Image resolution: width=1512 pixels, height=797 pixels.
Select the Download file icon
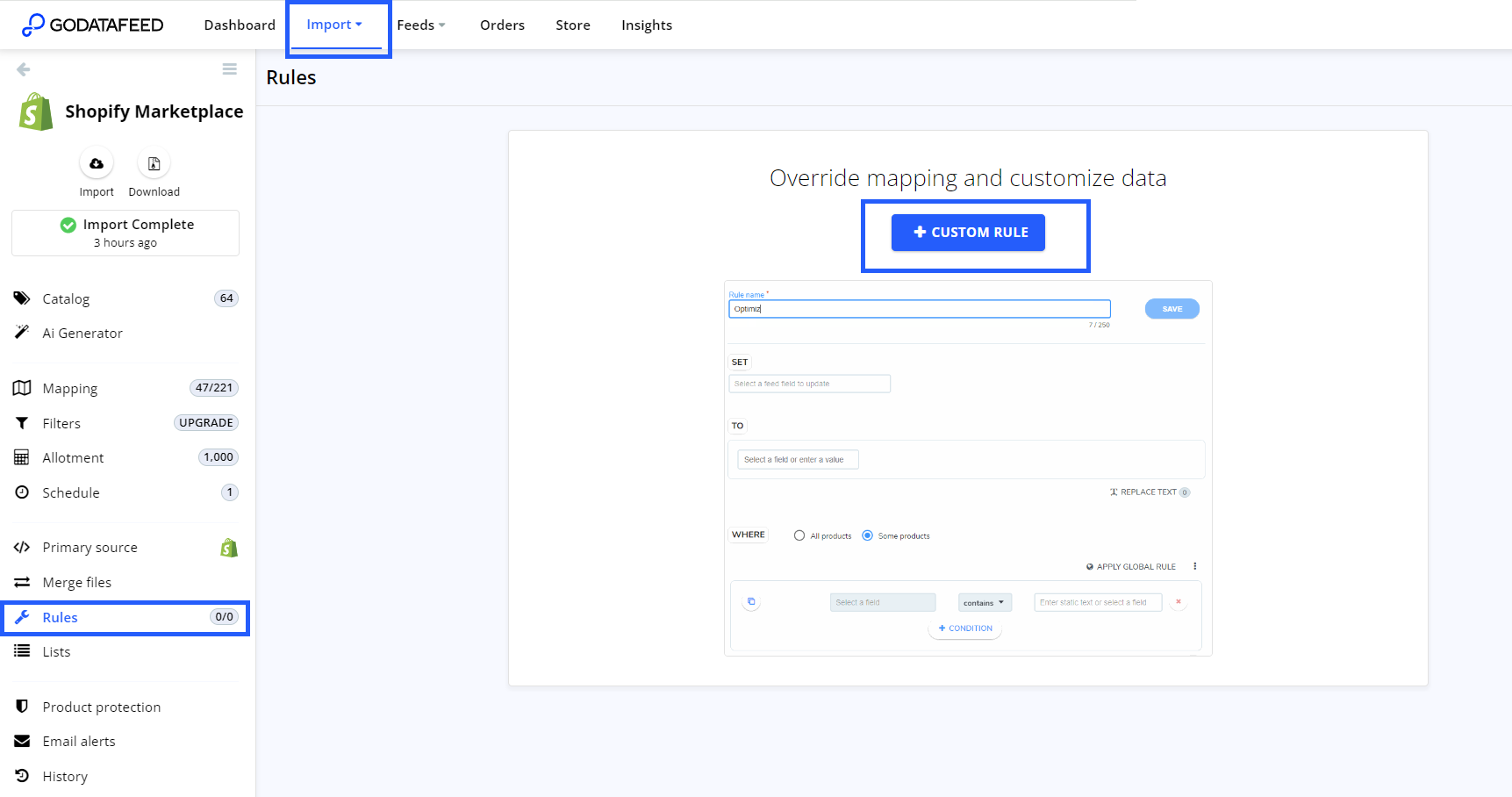154,163
